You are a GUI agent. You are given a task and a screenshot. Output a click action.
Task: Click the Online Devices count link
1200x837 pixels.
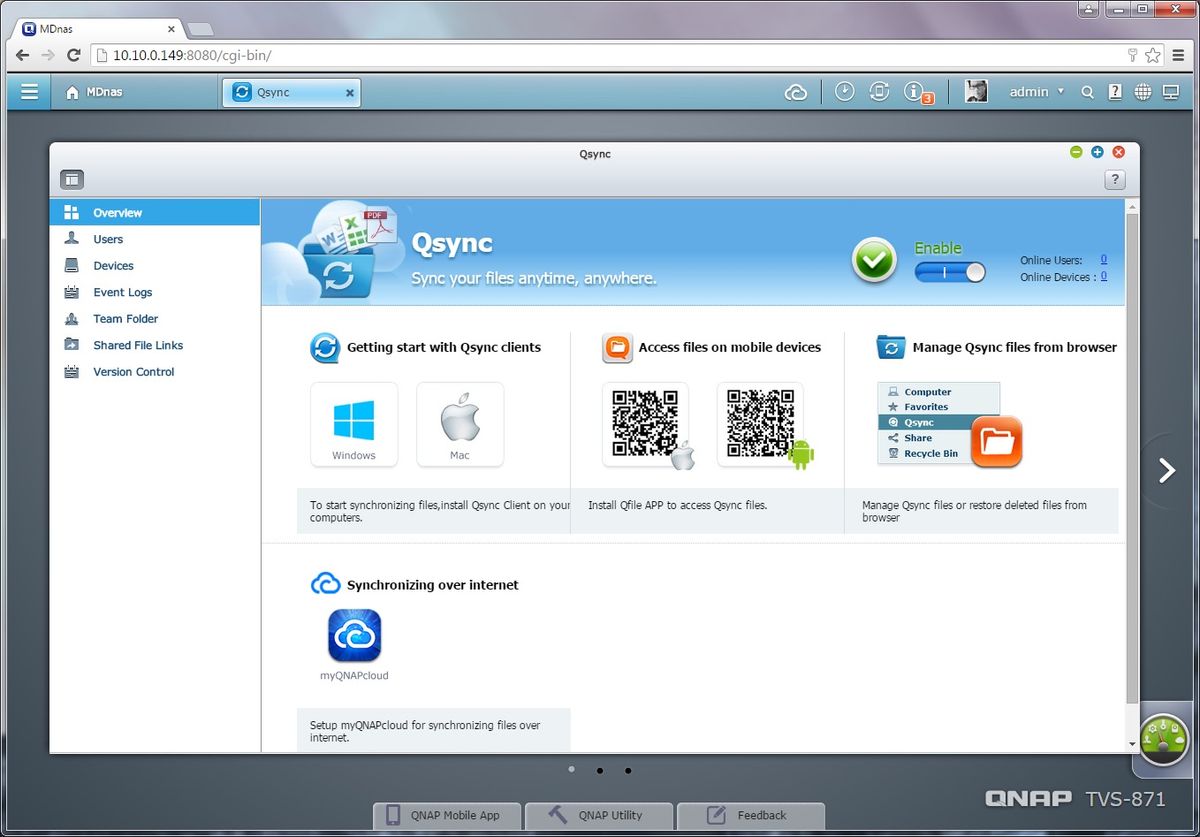pos(1103,277)
